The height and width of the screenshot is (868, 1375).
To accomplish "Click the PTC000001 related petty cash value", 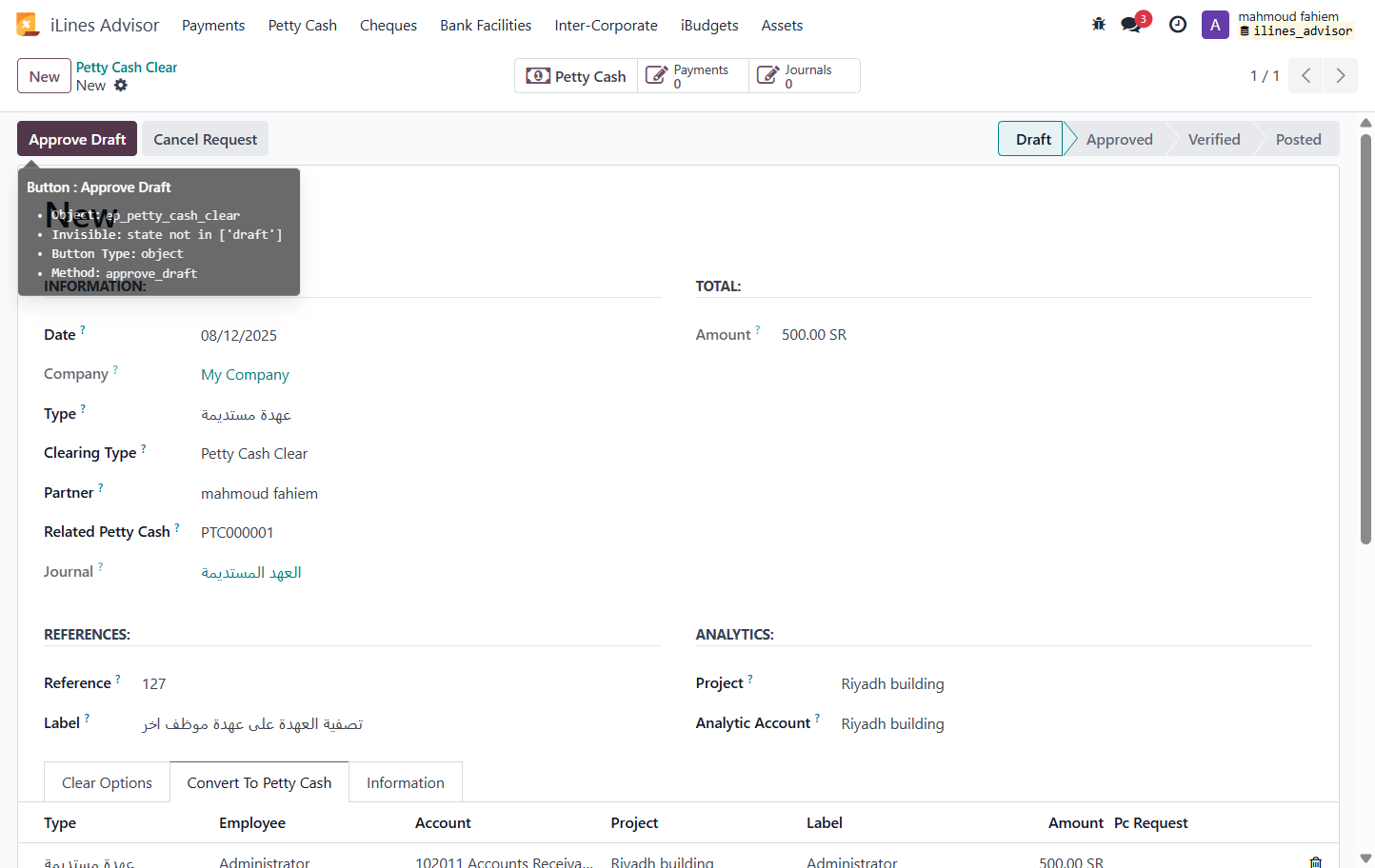I will (237, 533).
